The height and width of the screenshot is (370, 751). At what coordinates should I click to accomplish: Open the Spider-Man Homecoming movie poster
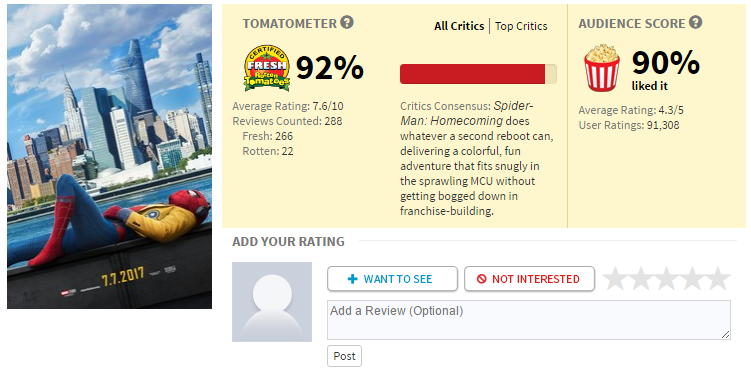(109, 157)
